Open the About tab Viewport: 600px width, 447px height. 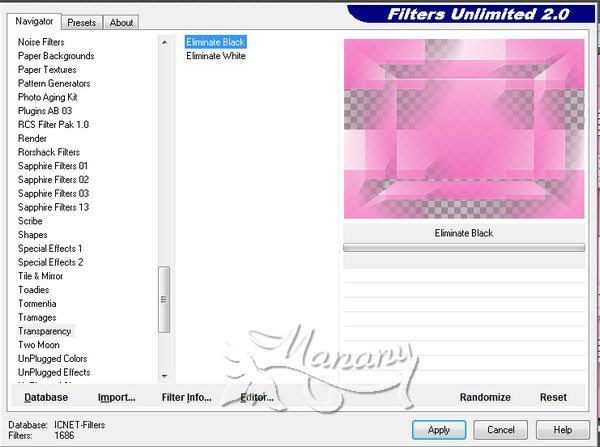point(121,23)
